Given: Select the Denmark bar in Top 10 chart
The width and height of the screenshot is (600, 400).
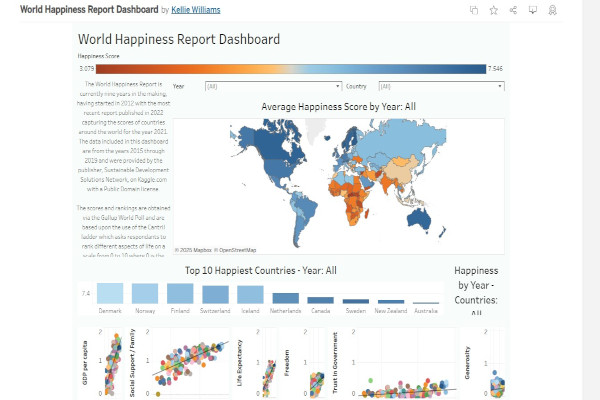Looking at the screenshot, I should pos(112,293).
